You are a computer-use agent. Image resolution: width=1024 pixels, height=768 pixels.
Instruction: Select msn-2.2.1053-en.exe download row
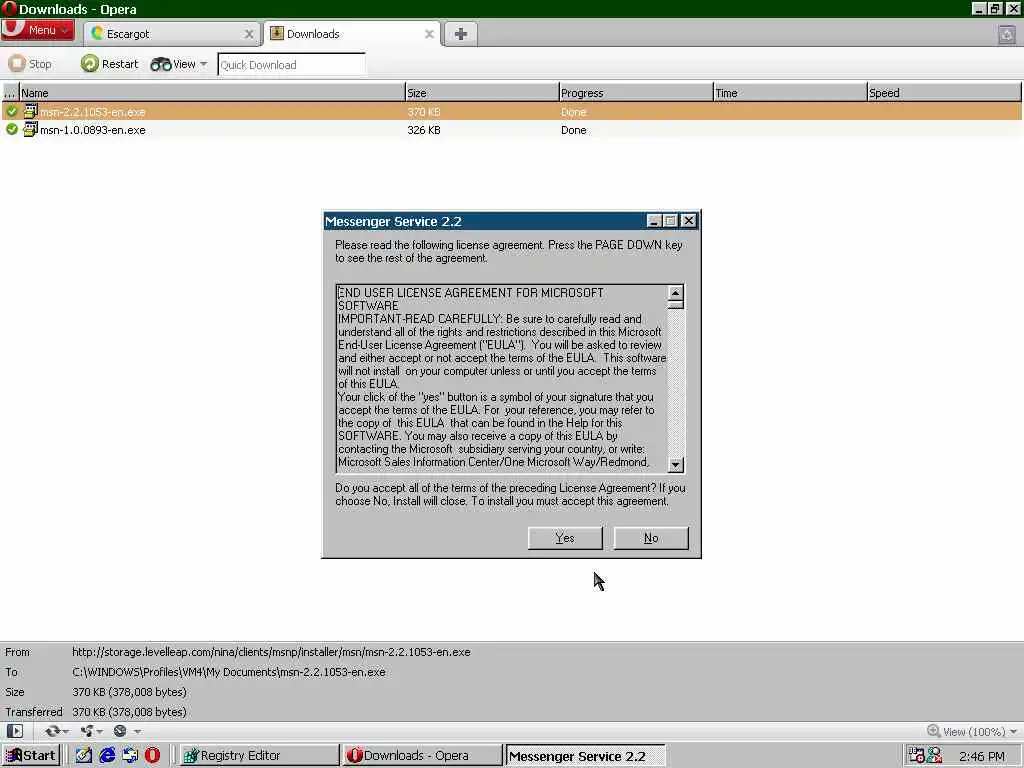511,112
